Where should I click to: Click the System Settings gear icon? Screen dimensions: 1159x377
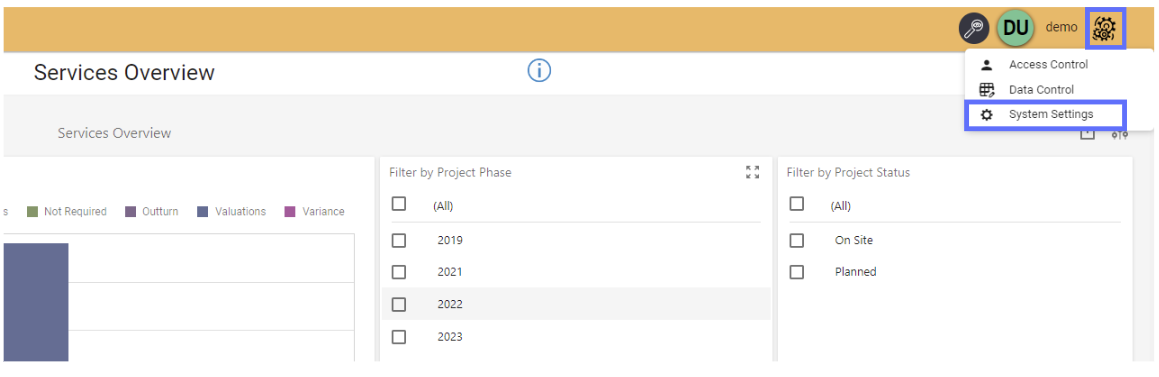(x=986, y=115)
